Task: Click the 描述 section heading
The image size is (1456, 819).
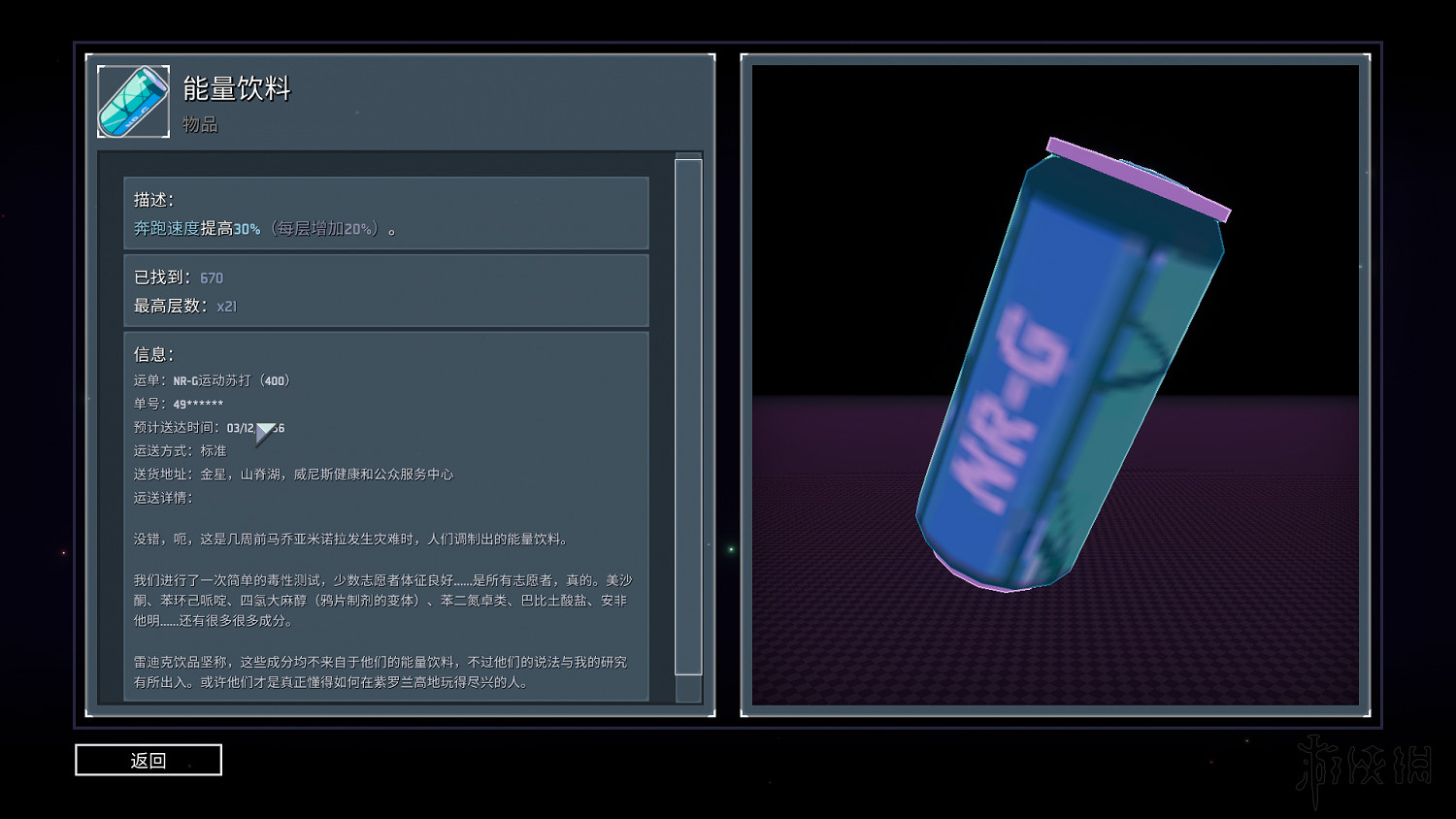Action: pyautogui.click(x=153, y=200)
